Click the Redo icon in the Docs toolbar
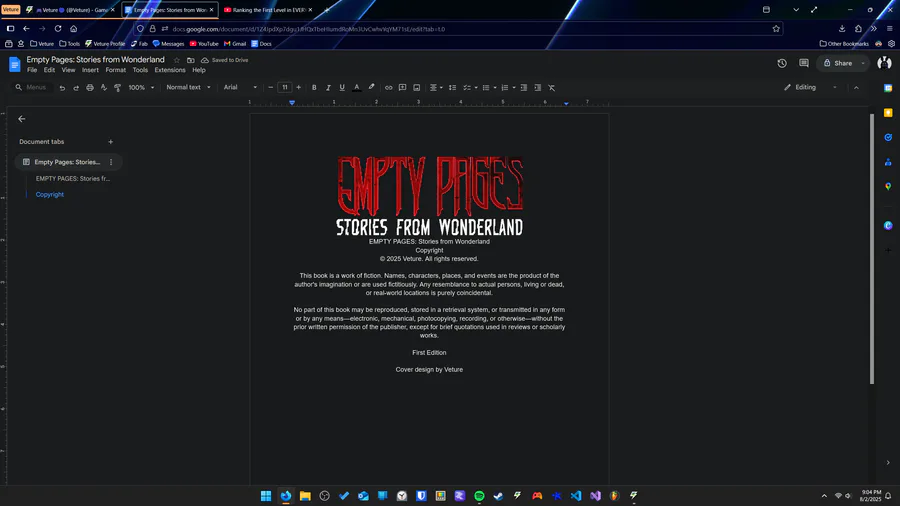This screenshot has width=900, height=506. [76, 88]
